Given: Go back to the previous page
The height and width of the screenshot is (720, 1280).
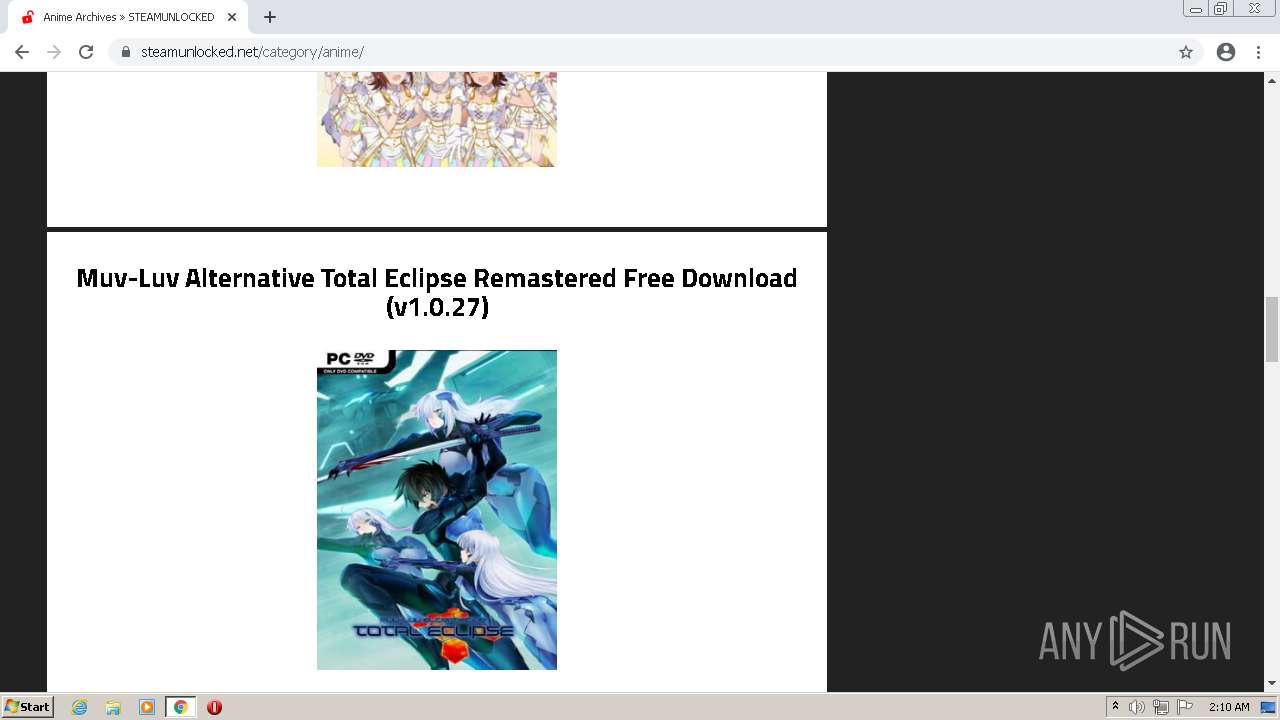Looking at the screenshot, I should [22, 52].
